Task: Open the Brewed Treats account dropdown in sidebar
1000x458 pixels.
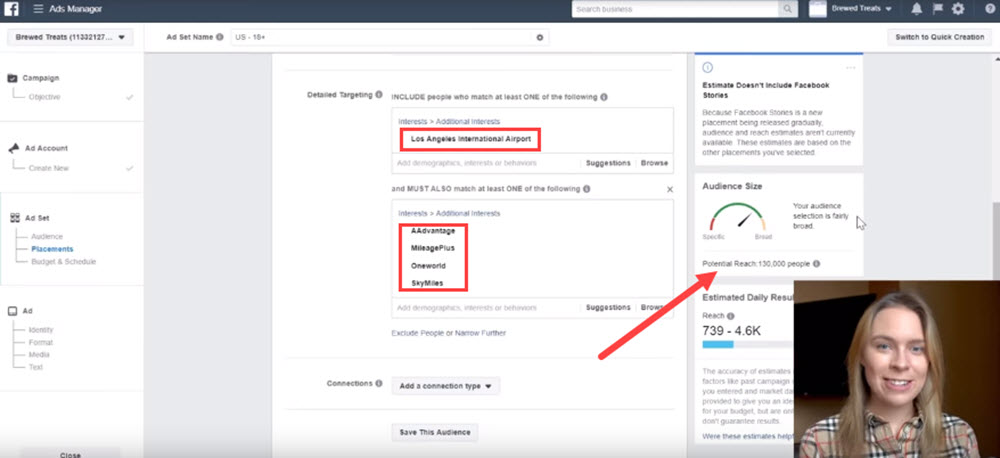Action: [70, 38]
